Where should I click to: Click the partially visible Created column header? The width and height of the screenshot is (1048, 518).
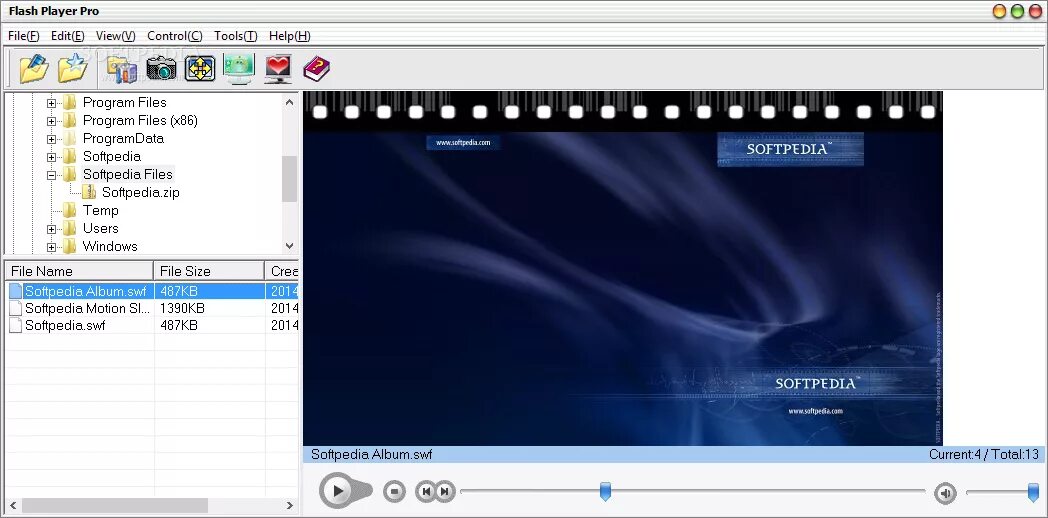(282, 271)
